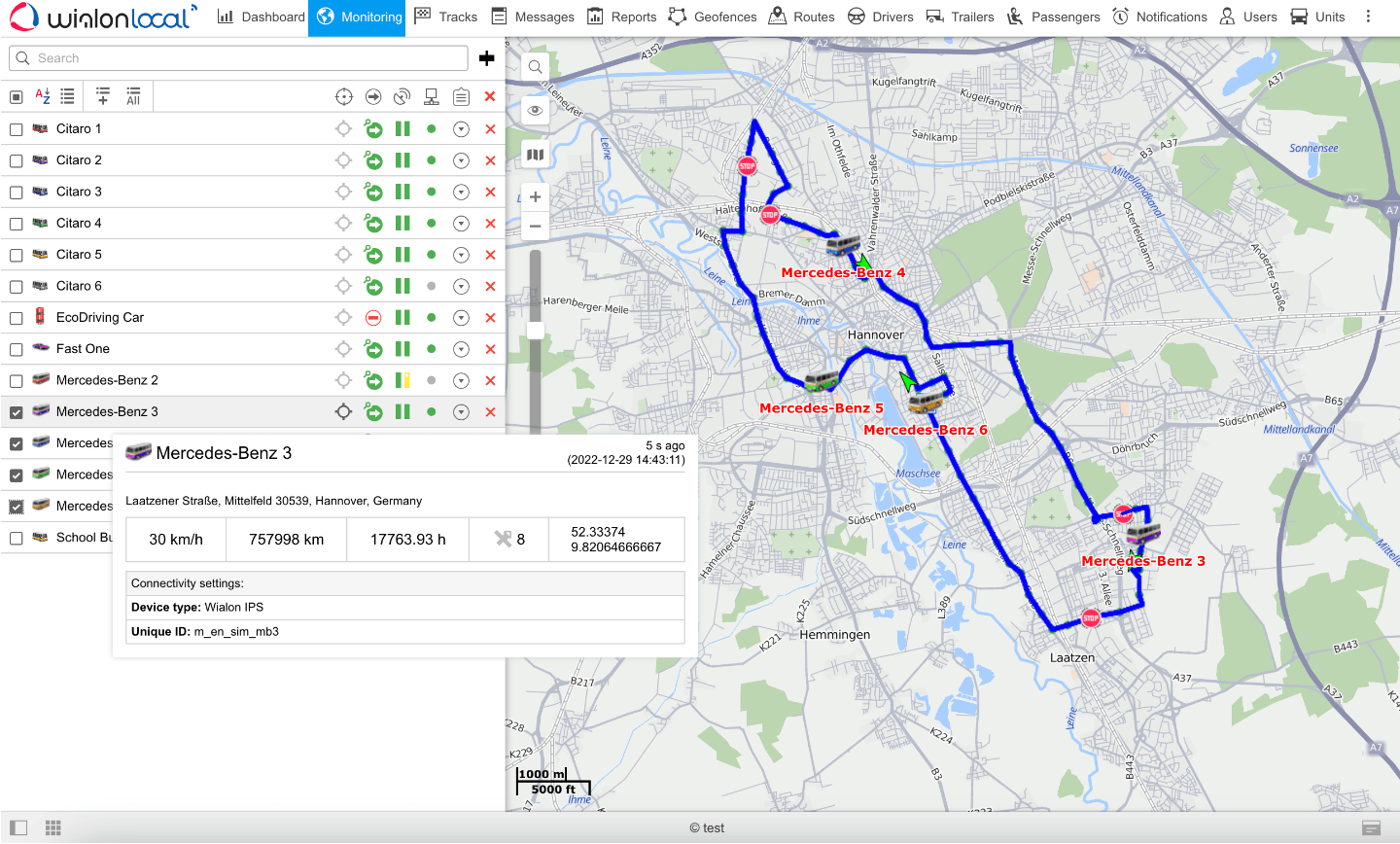1400x844 pixels.
Task: Open Citaro 5 actions dropdown arrow
Action: coord(461,255)
